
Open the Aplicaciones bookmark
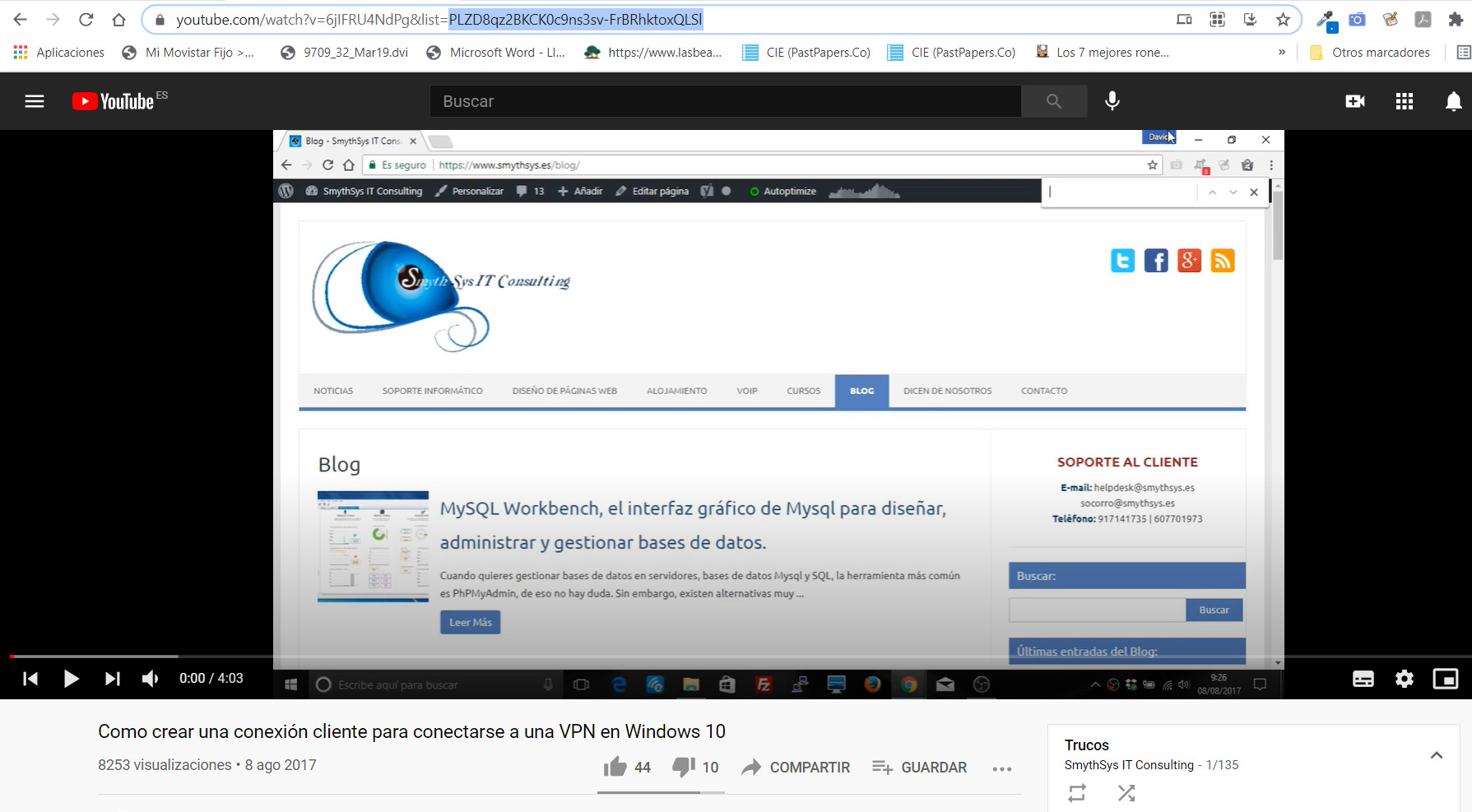pos(59,53)
